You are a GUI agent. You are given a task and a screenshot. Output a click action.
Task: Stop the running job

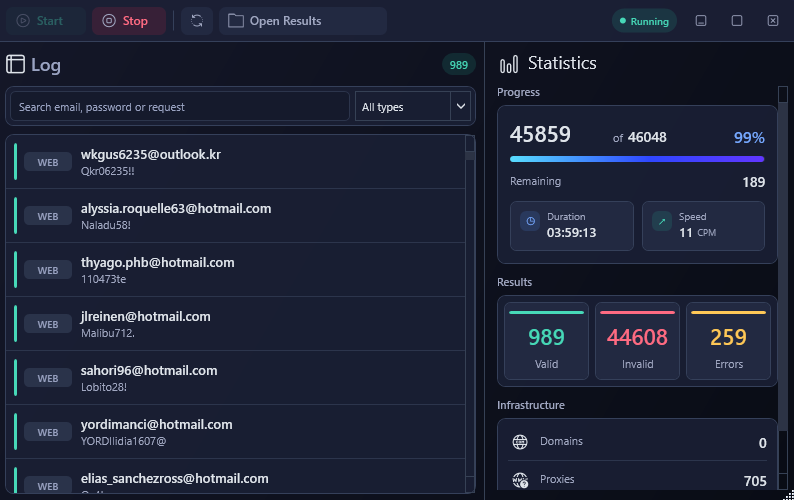pyautogui.click(x=129, y=21)
